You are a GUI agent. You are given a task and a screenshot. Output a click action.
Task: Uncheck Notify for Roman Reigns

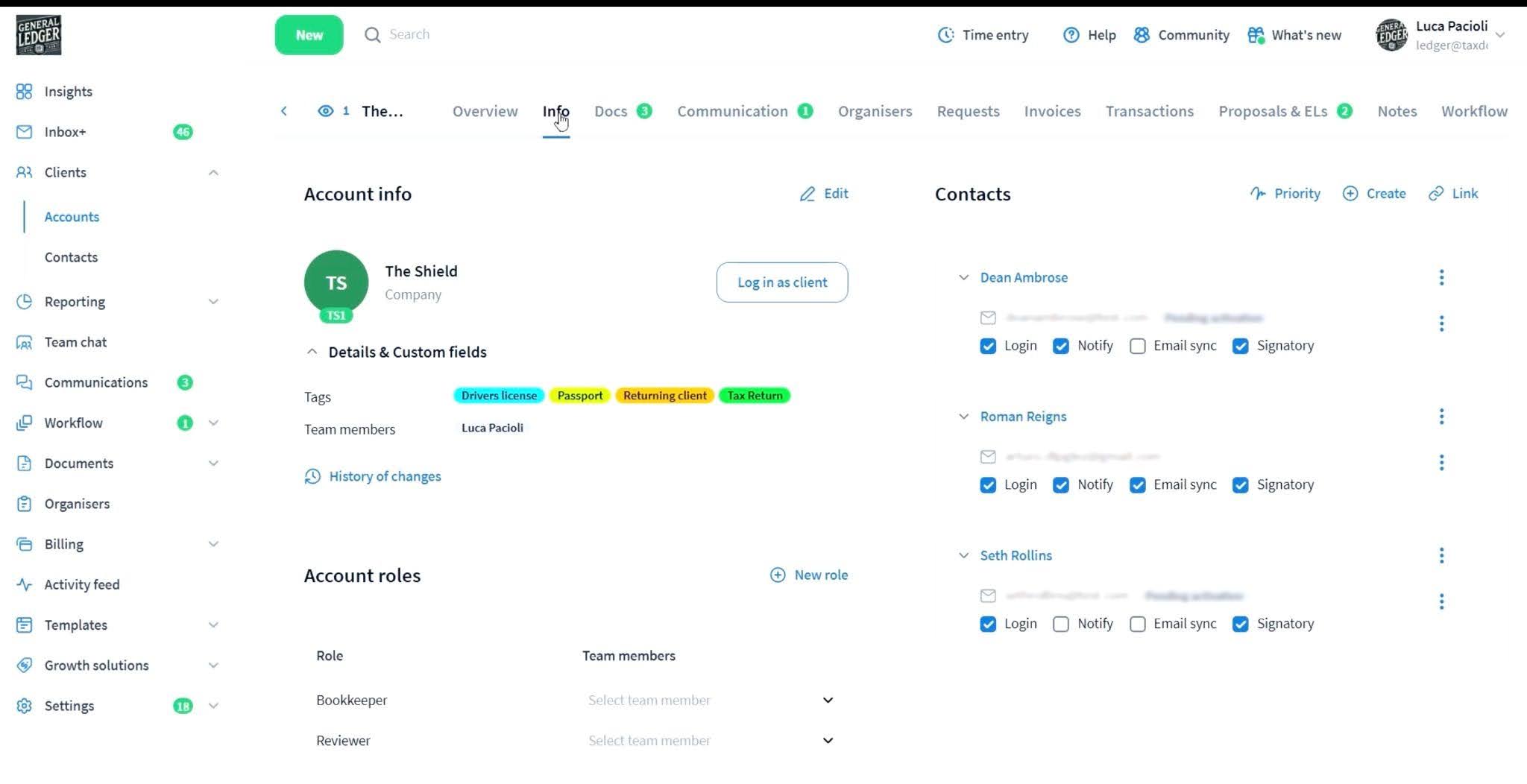1060,485
